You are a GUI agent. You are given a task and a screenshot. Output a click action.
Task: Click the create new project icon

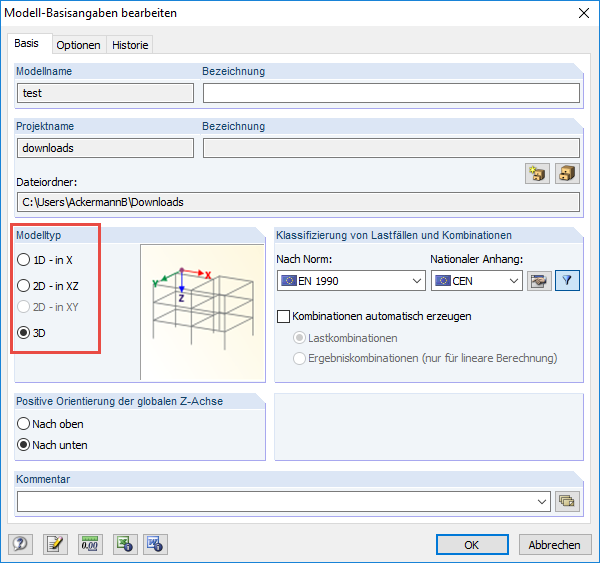point(538,173)
